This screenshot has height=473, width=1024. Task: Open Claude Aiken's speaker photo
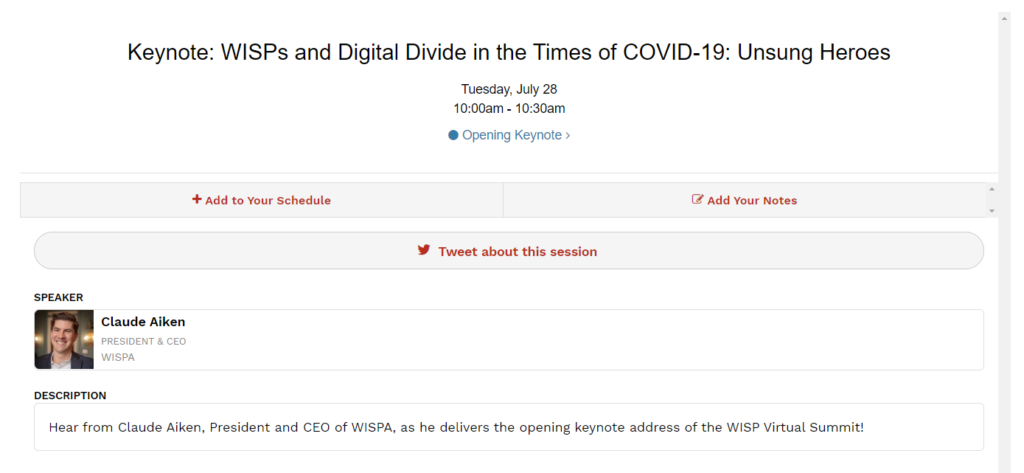tap(64, 340)
